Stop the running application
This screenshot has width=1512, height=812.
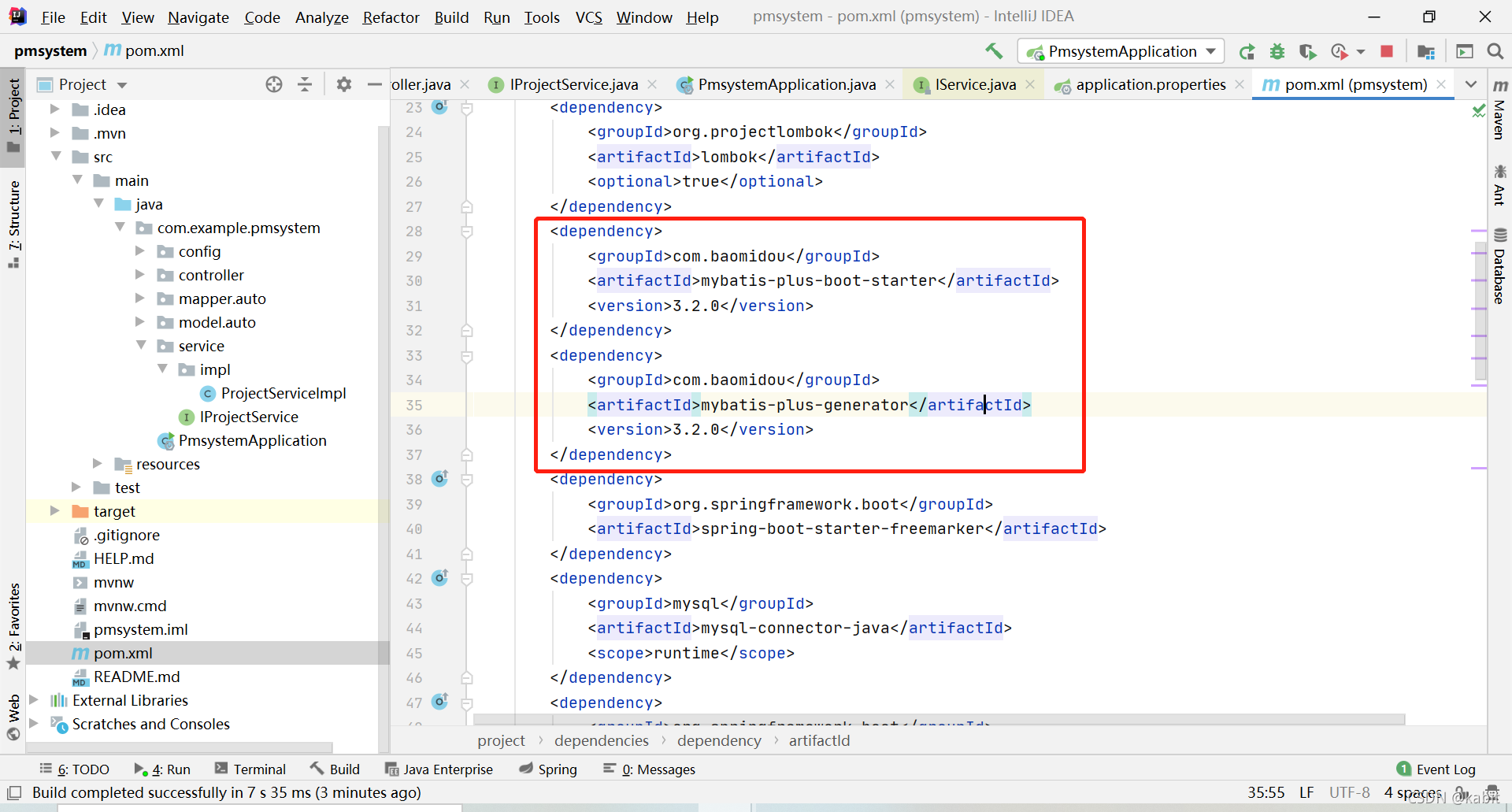(x=1387, y=52)
